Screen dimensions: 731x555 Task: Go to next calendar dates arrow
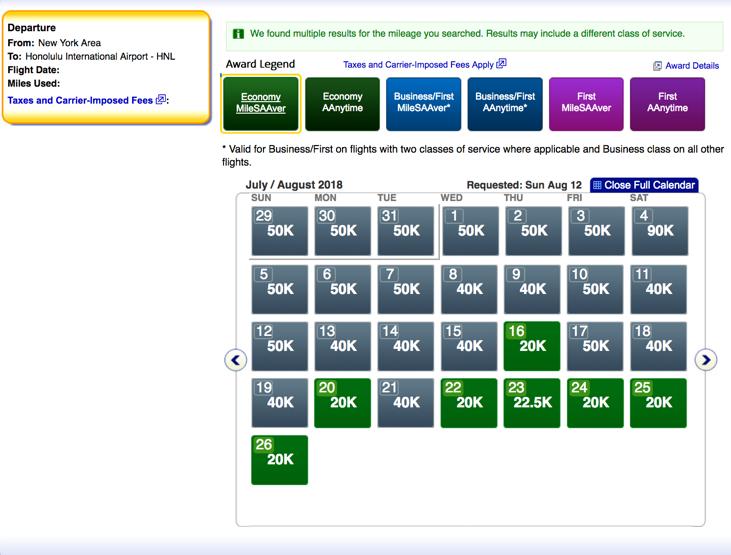[706, 360]
